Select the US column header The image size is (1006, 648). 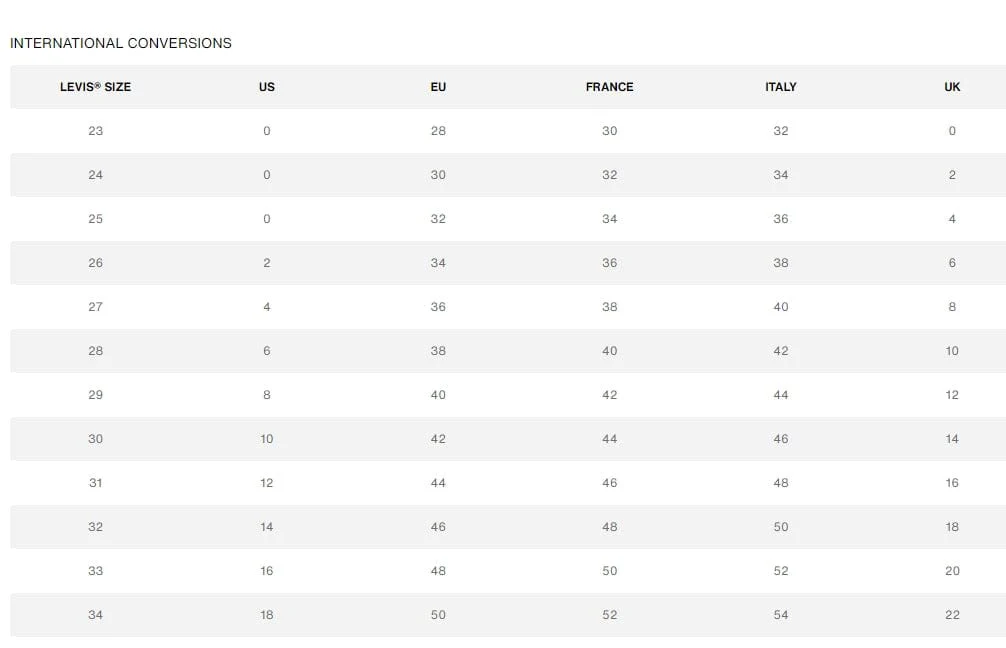tap(267, 87)
